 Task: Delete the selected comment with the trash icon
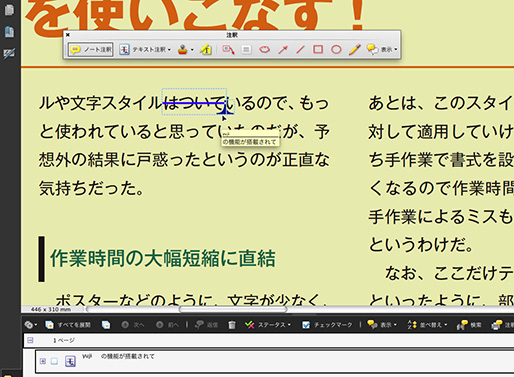coord(232,325)
